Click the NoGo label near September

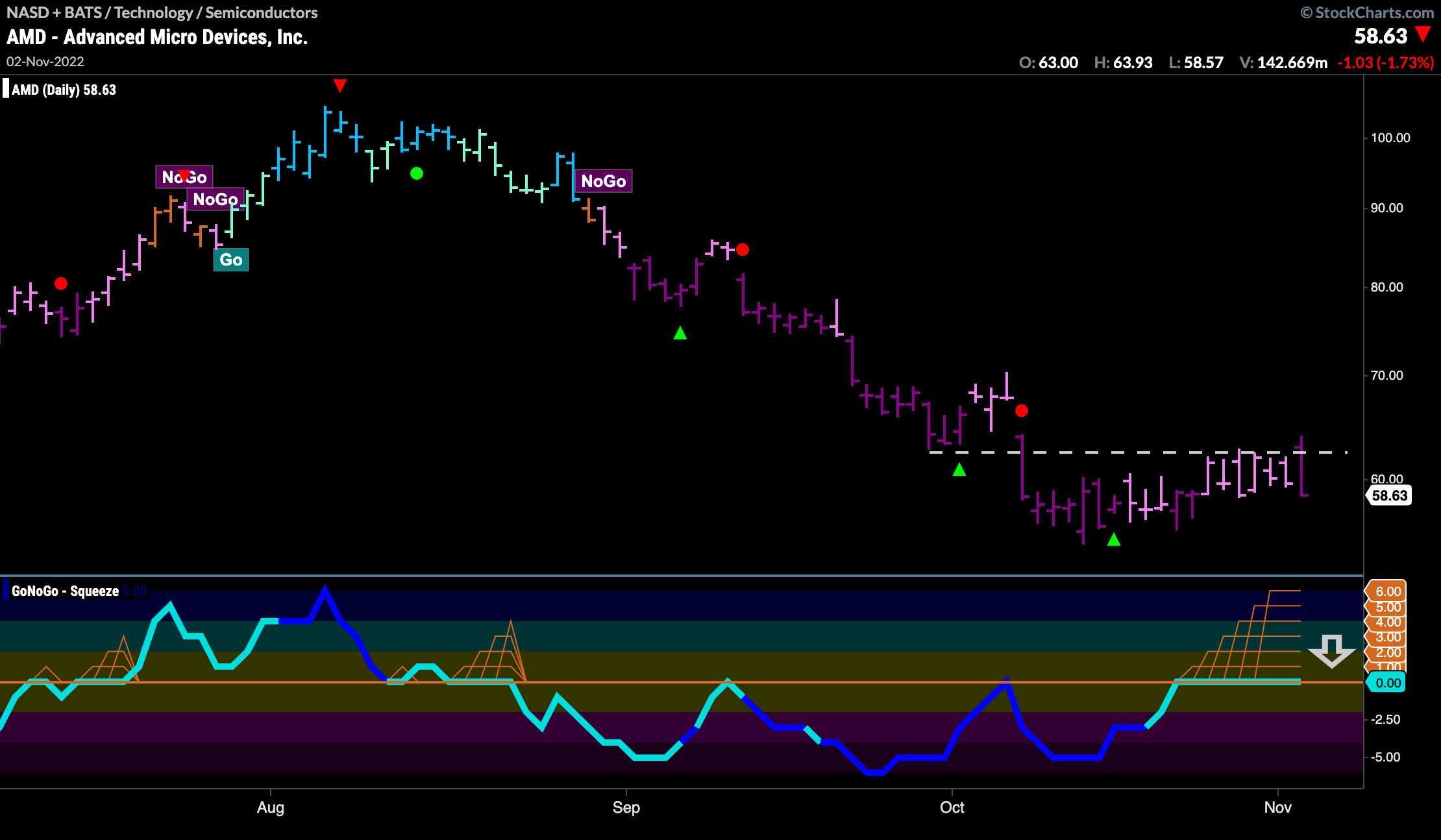click(x=604, y=181)
